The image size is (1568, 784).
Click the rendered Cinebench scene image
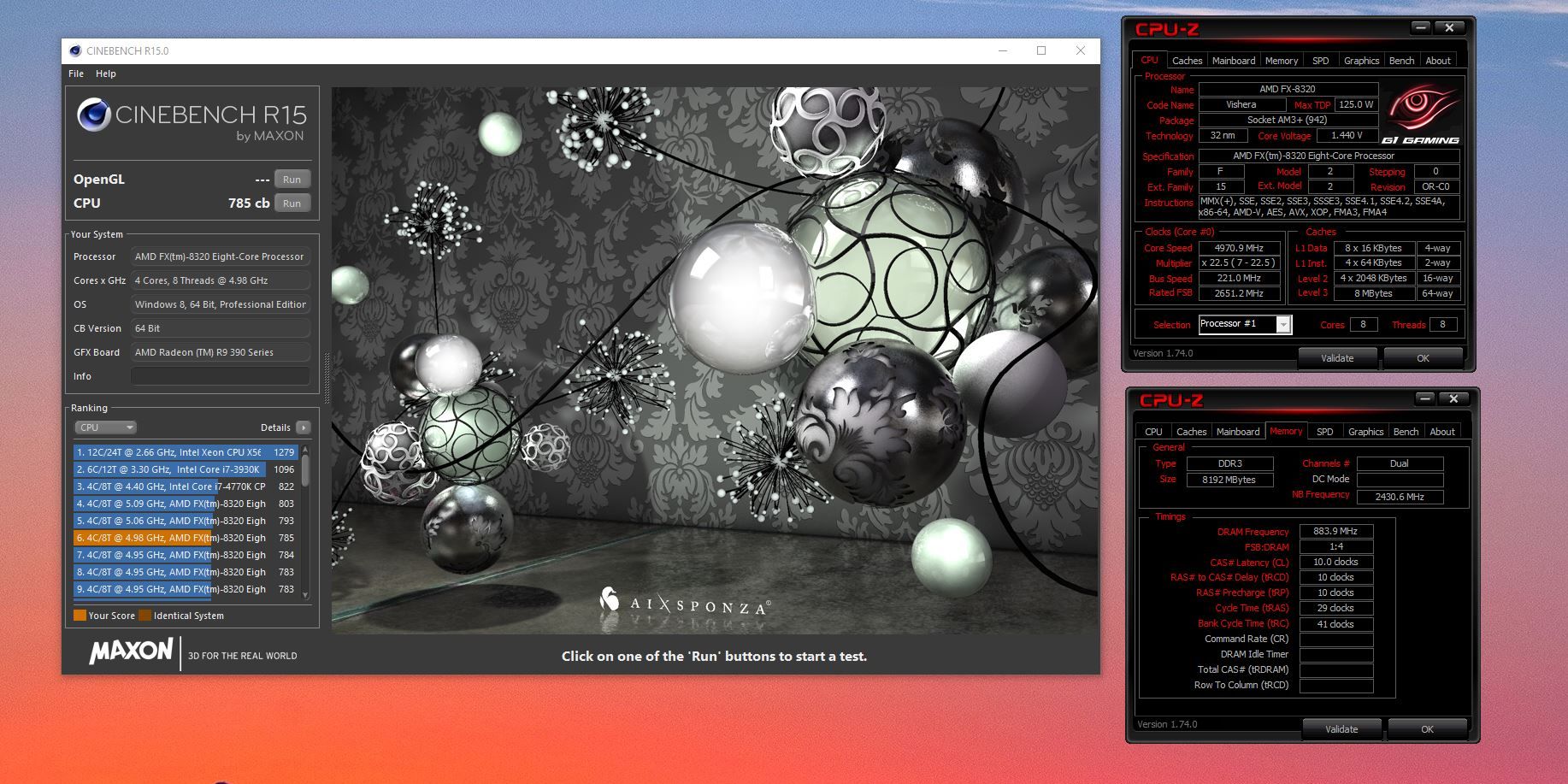click(x=715, y=360)
